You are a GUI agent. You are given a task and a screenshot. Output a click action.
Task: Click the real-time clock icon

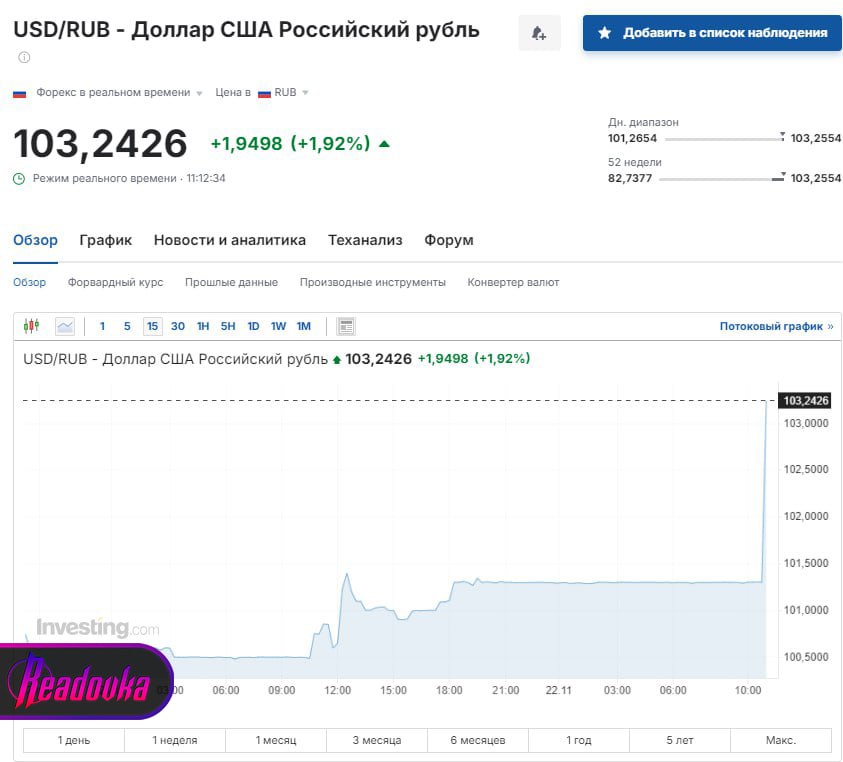point(19,178)
